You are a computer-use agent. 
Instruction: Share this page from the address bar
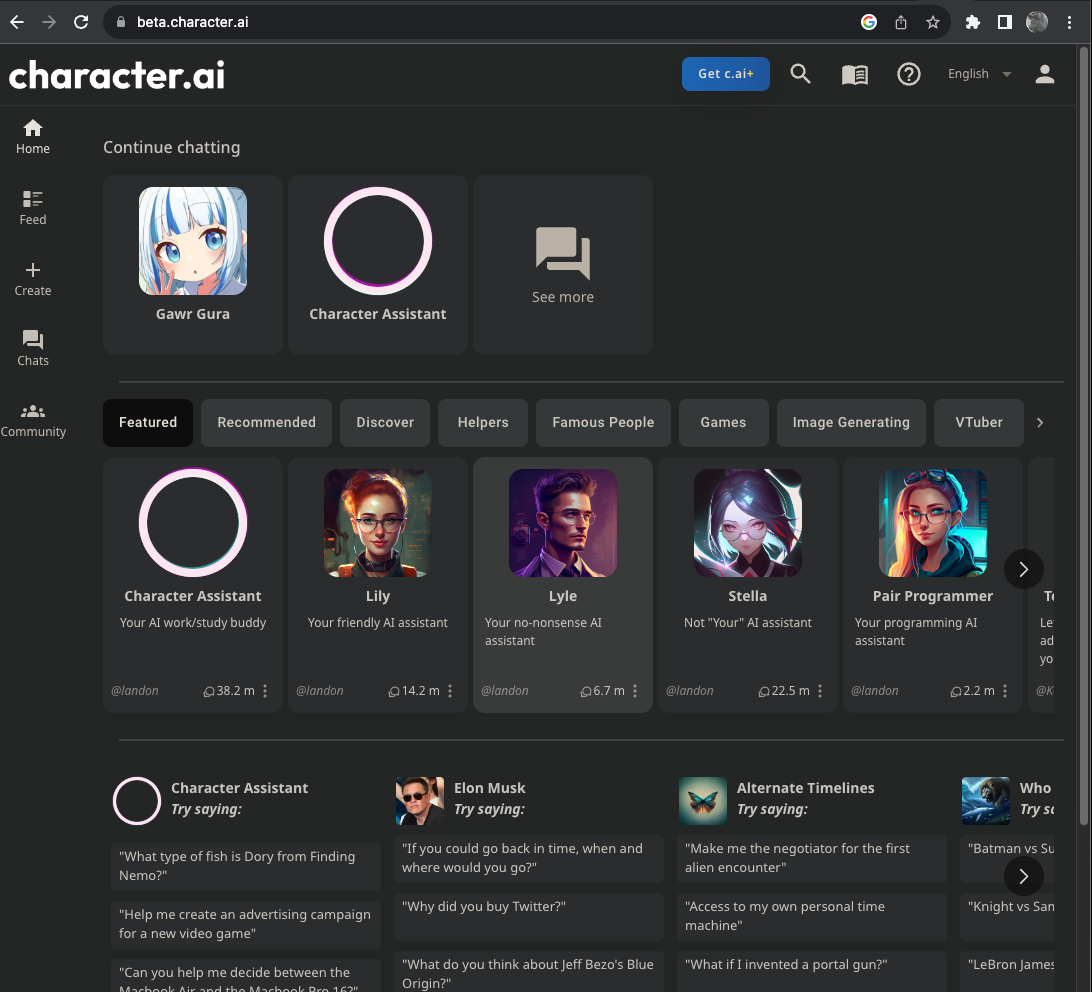click(x=900, y=22)
